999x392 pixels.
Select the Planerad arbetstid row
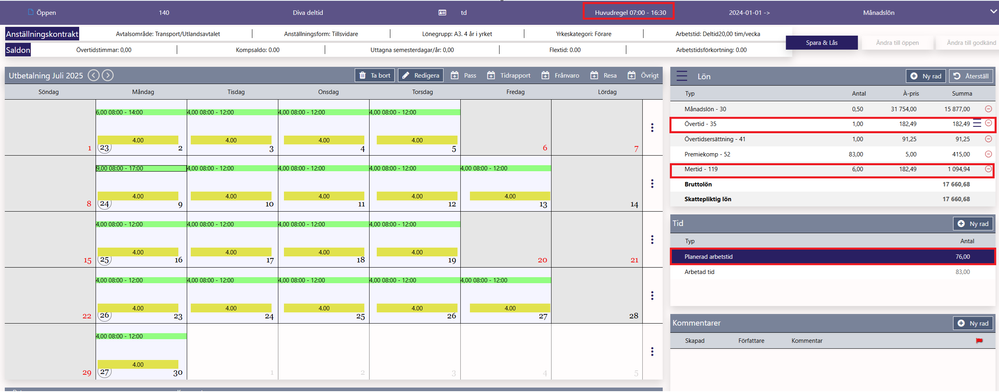[x=833, y=257]
